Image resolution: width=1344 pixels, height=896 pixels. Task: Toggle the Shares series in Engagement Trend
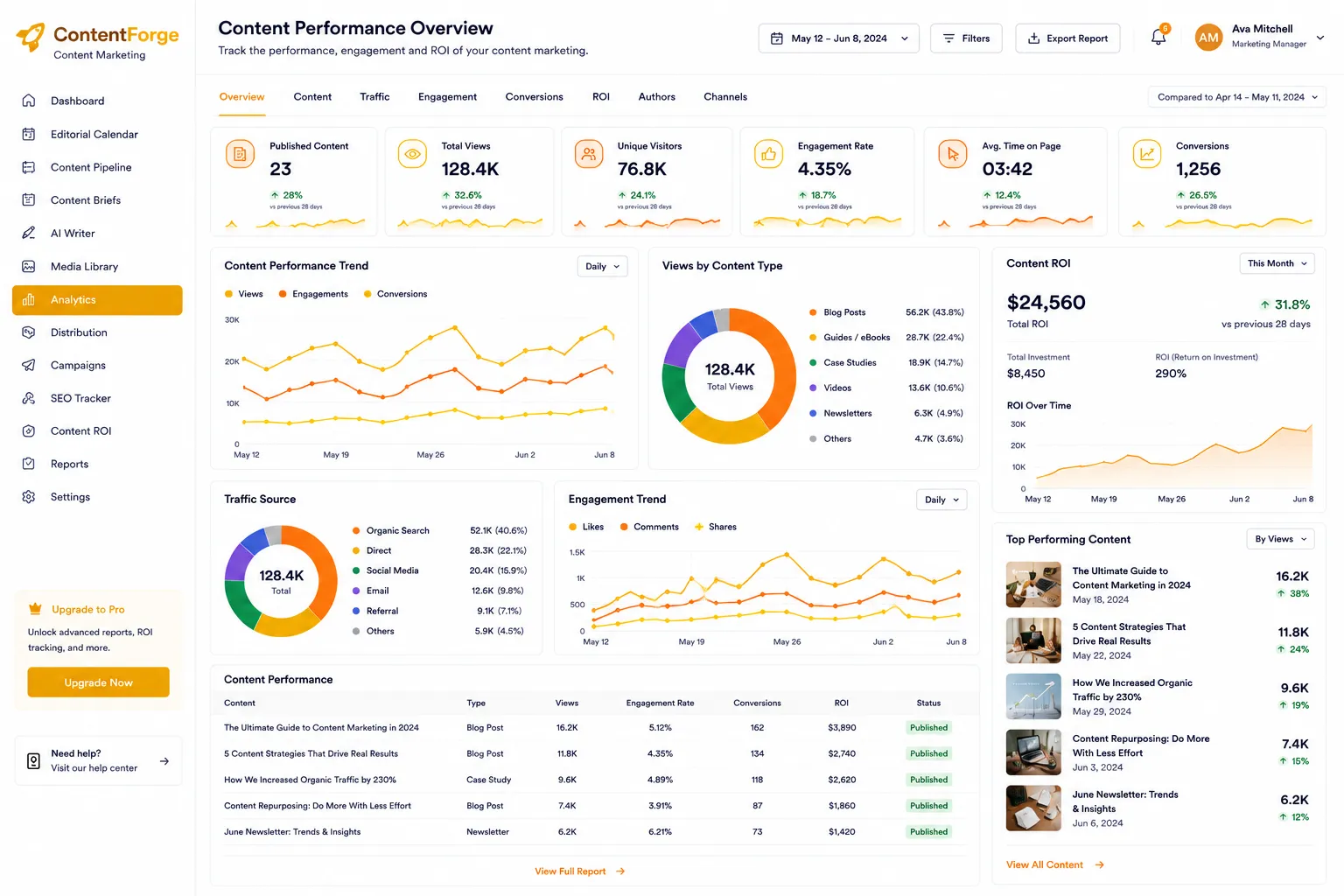click(716, 527)
